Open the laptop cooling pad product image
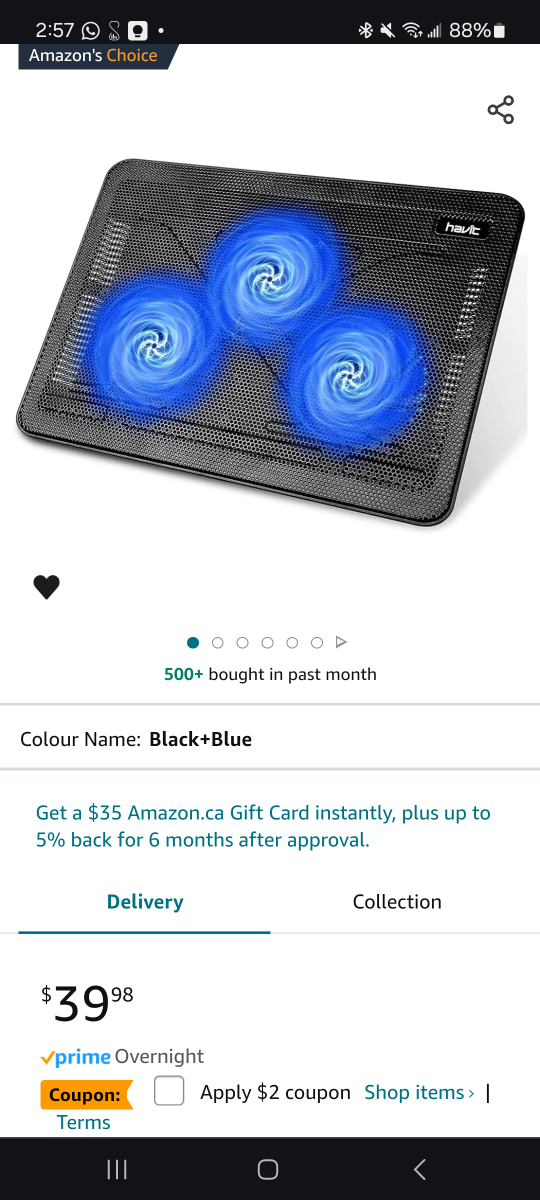 coord(272,343)
